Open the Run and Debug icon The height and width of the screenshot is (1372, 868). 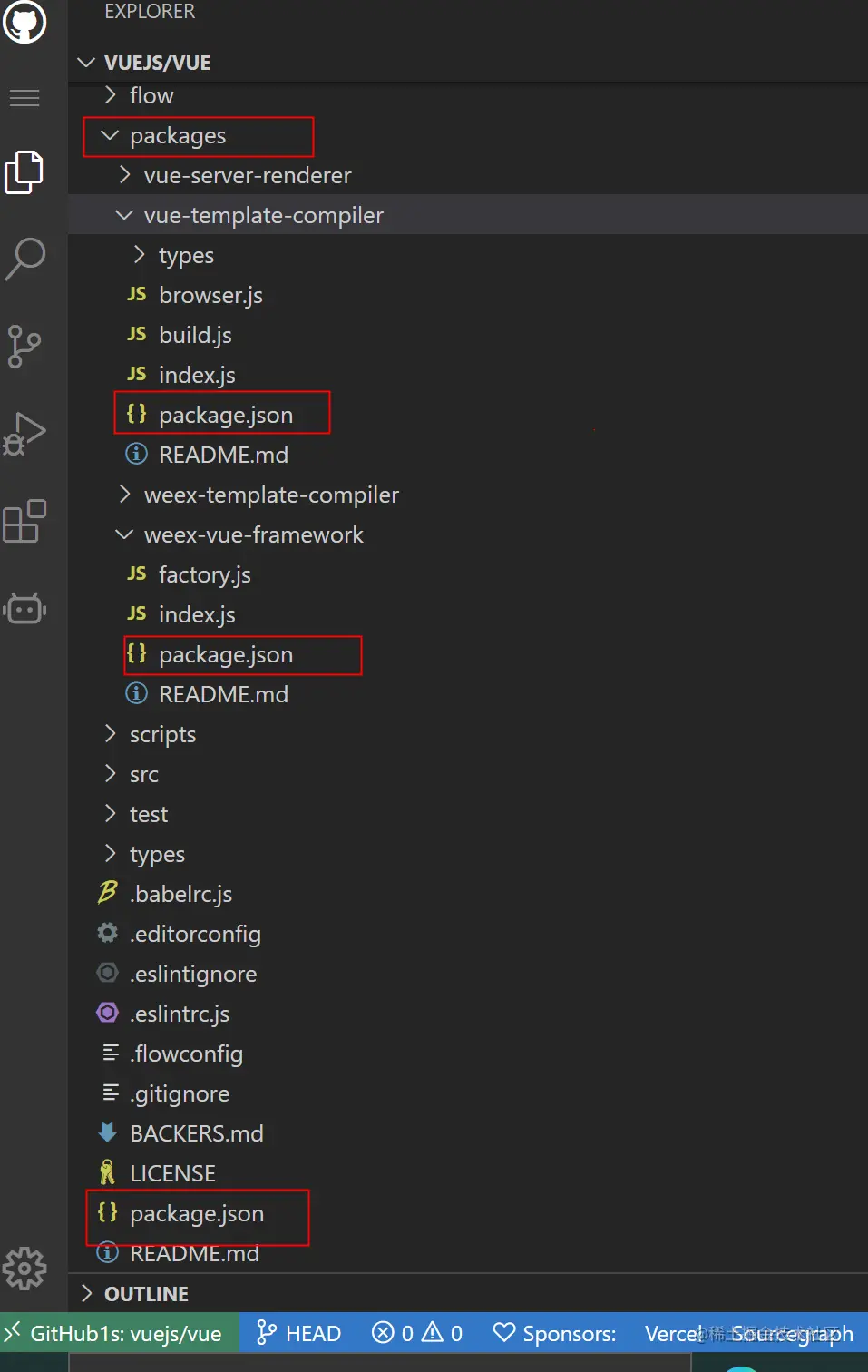(24, 434)
